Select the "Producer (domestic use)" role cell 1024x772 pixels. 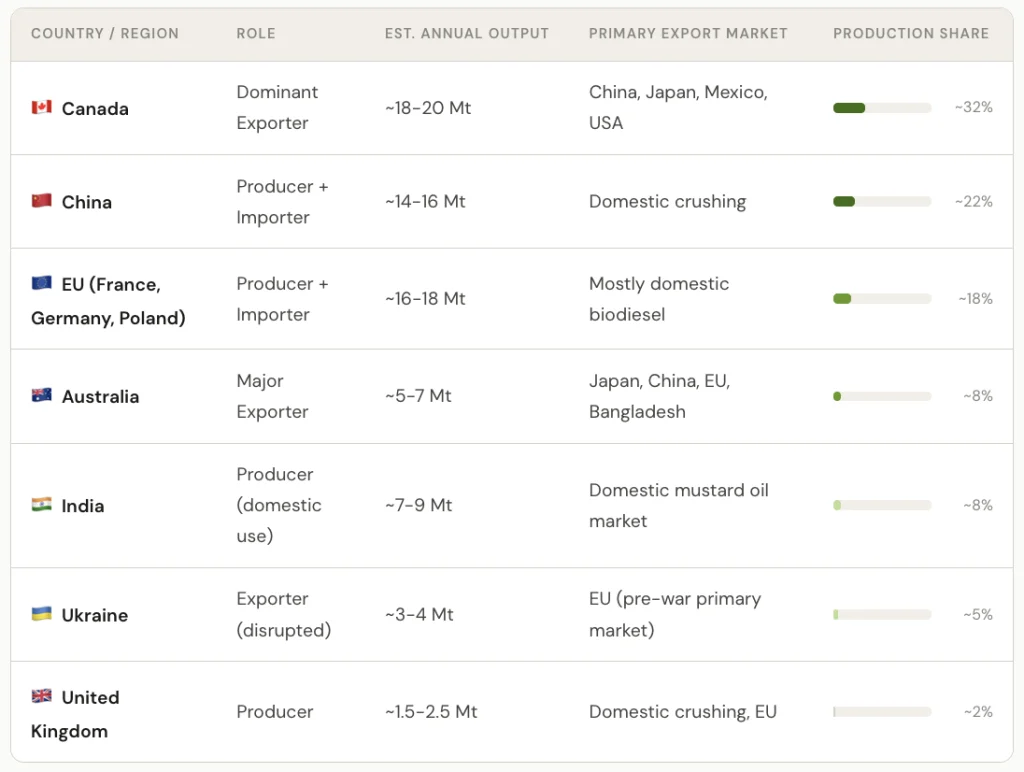click(x=279, y=505)
